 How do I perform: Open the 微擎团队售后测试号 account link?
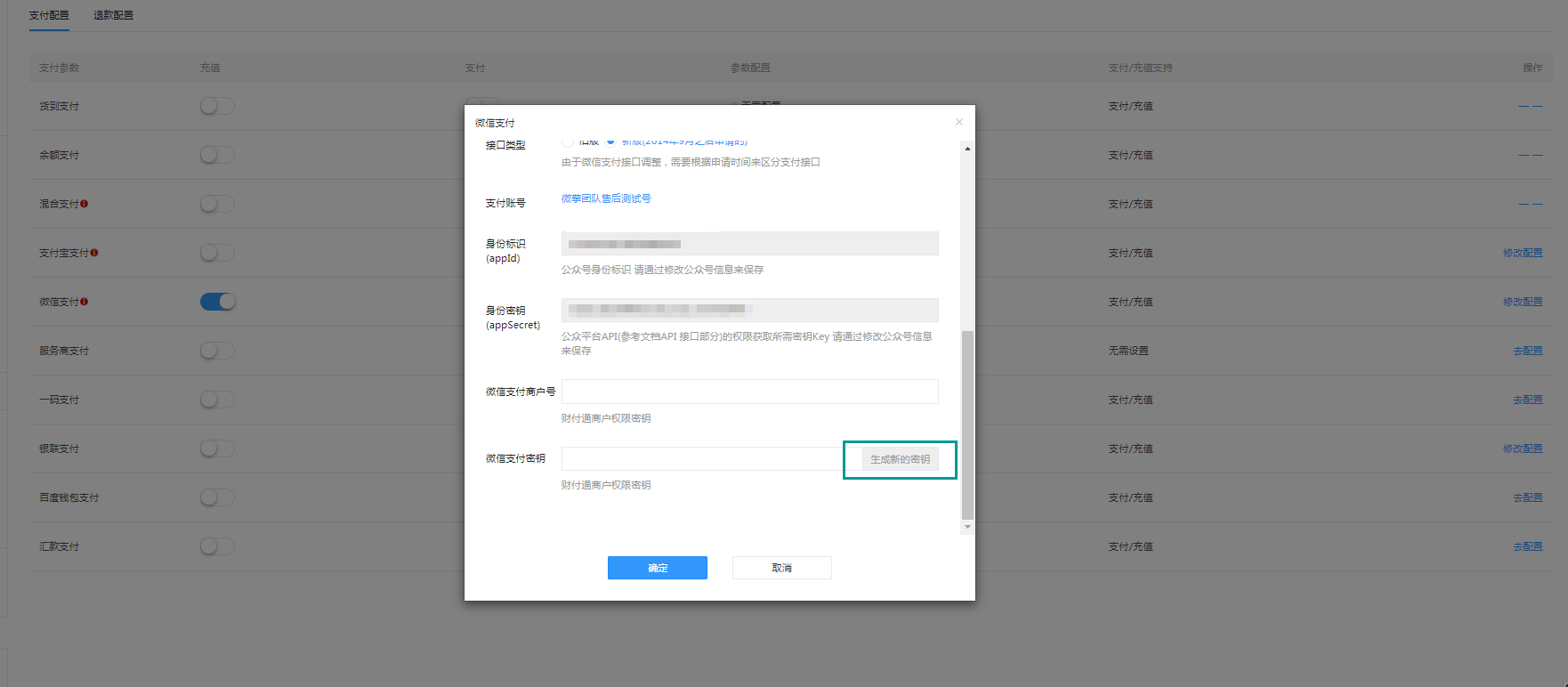pyautogui.click(x=606, y=198)
